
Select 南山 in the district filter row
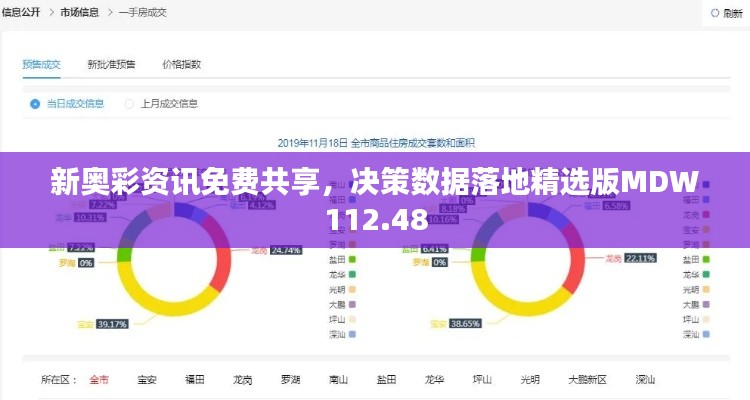(338, 380)
